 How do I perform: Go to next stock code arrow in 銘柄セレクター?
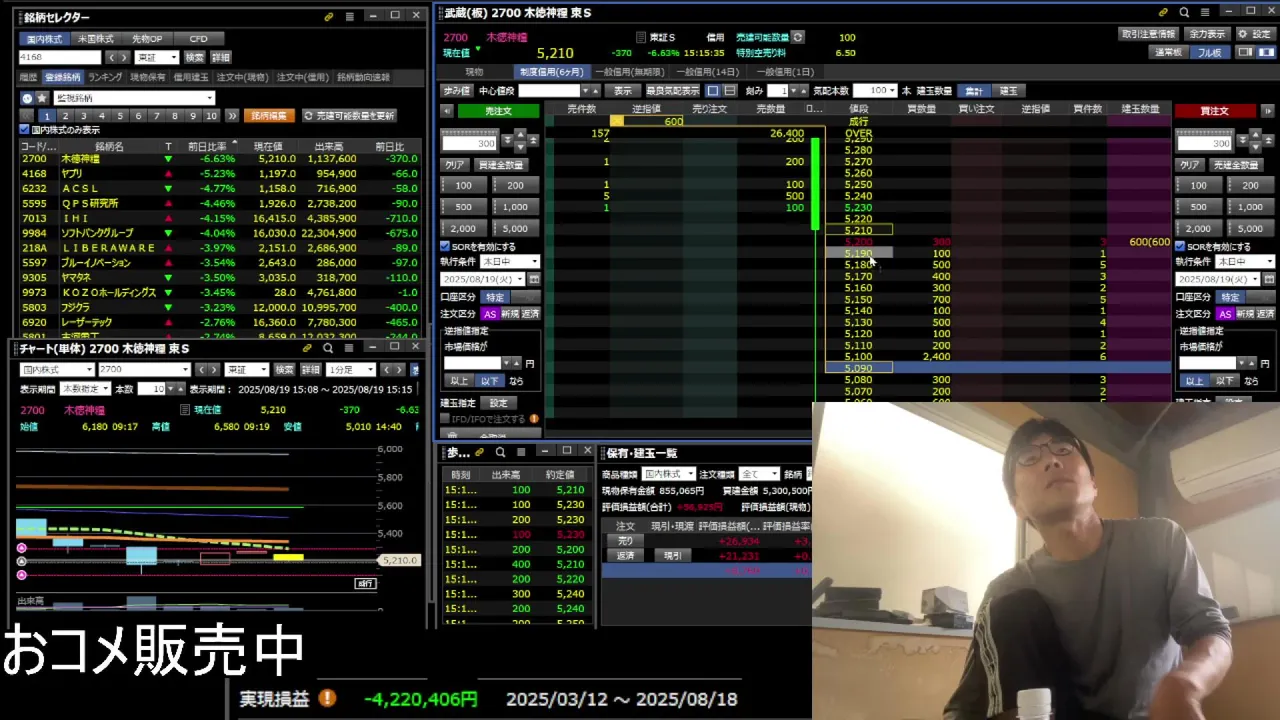point(124,57)
